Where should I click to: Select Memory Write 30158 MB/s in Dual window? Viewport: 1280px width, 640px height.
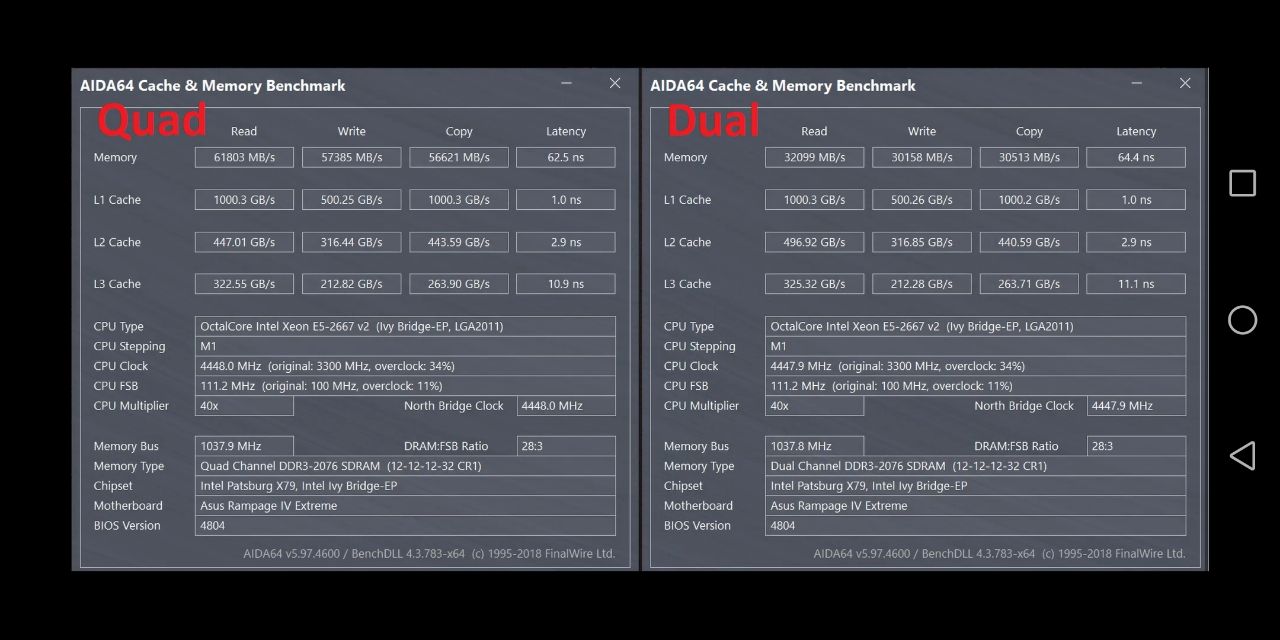[922, 157]
